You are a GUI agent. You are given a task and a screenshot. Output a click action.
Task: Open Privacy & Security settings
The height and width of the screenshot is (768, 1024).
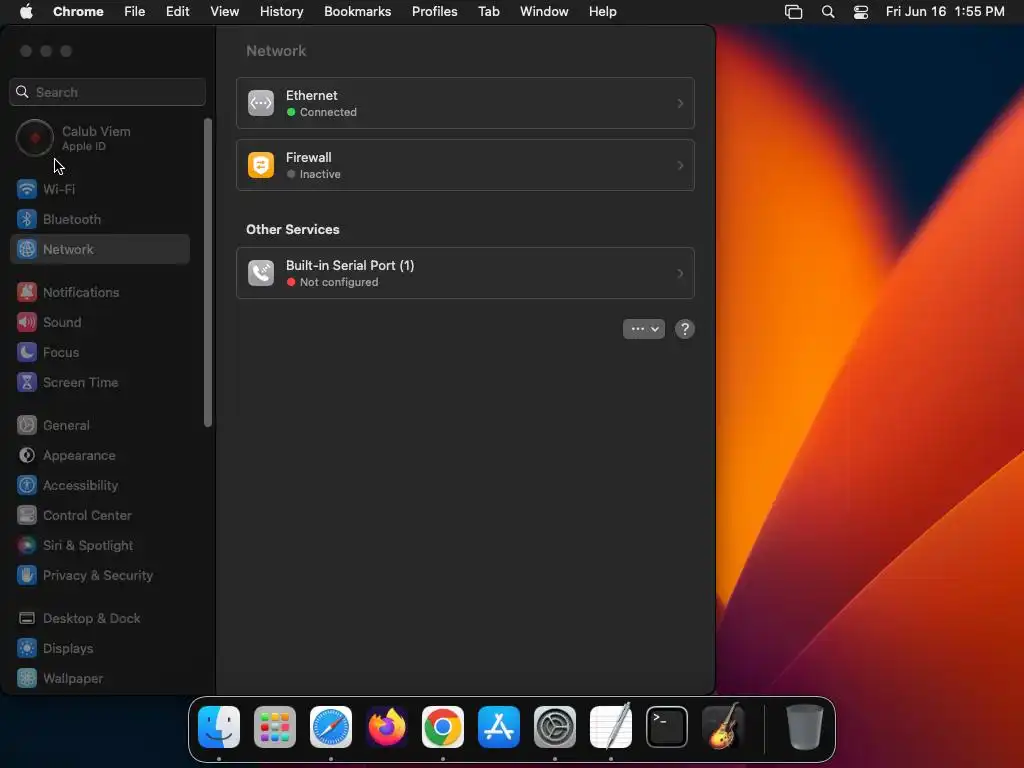click(100, 576)
